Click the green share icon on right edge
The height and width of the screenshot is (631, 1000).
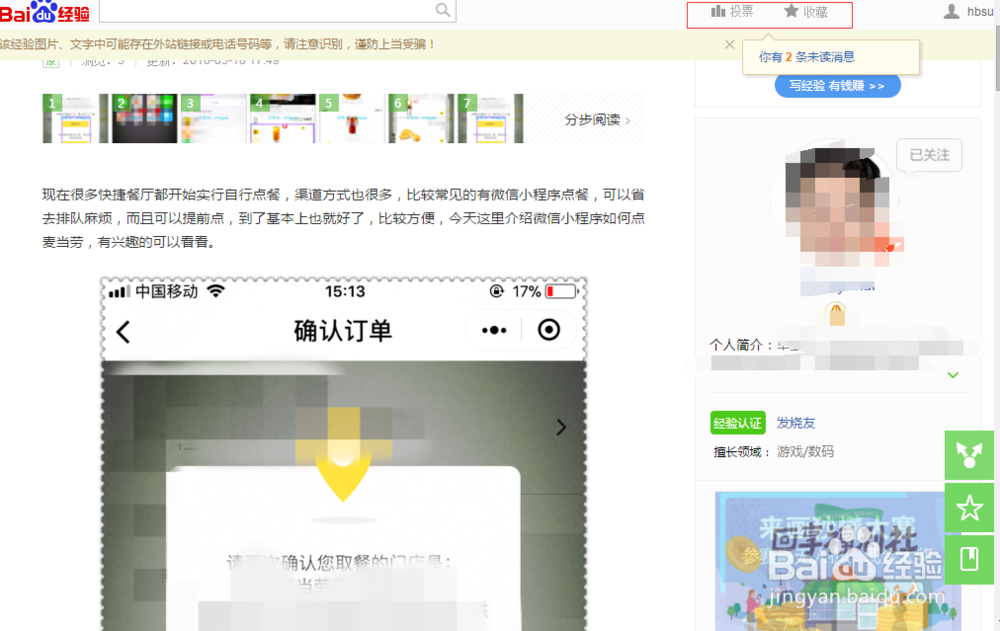(x=968, y=455)
